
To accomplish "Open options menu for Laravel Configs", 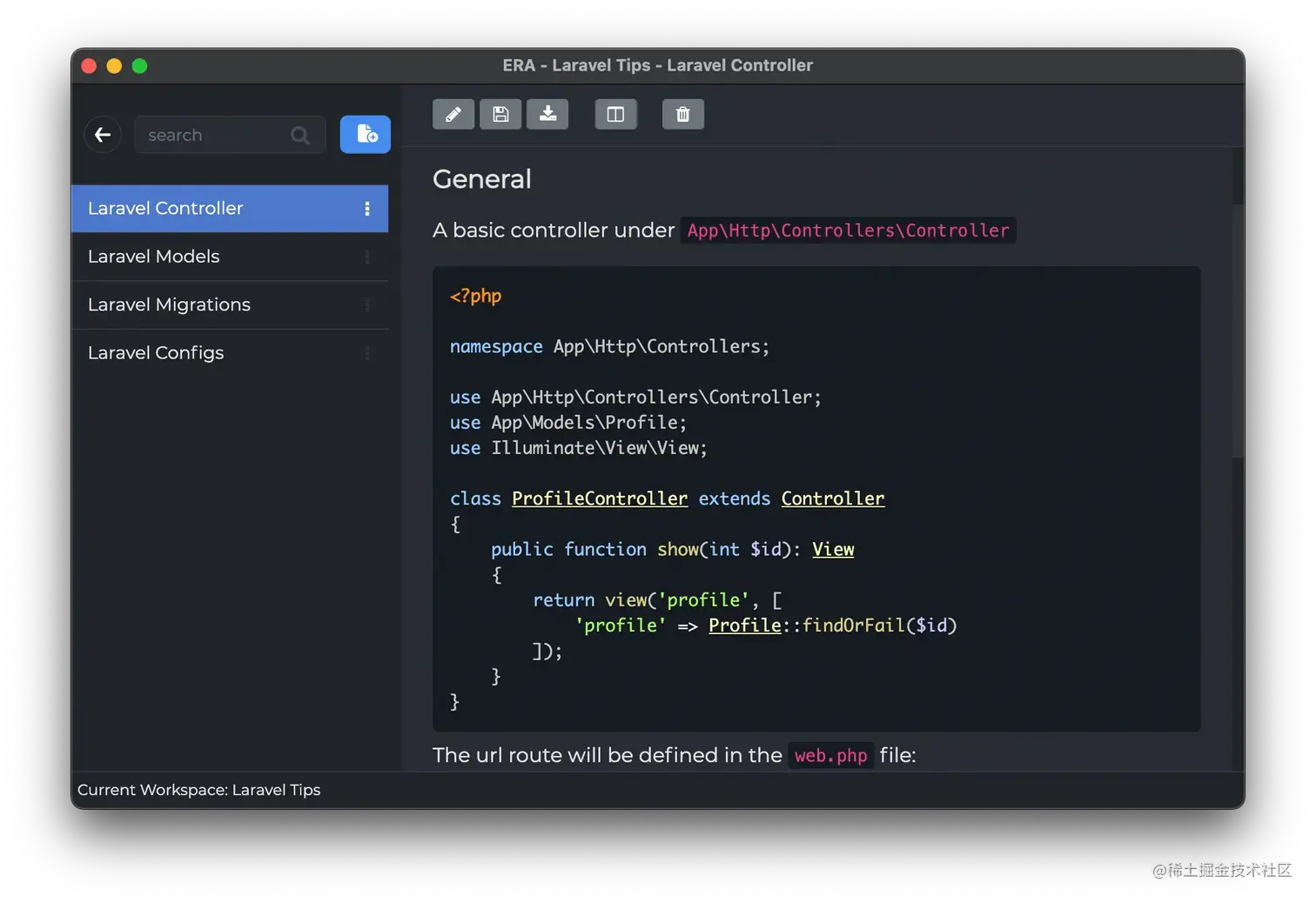I will 367,352.
